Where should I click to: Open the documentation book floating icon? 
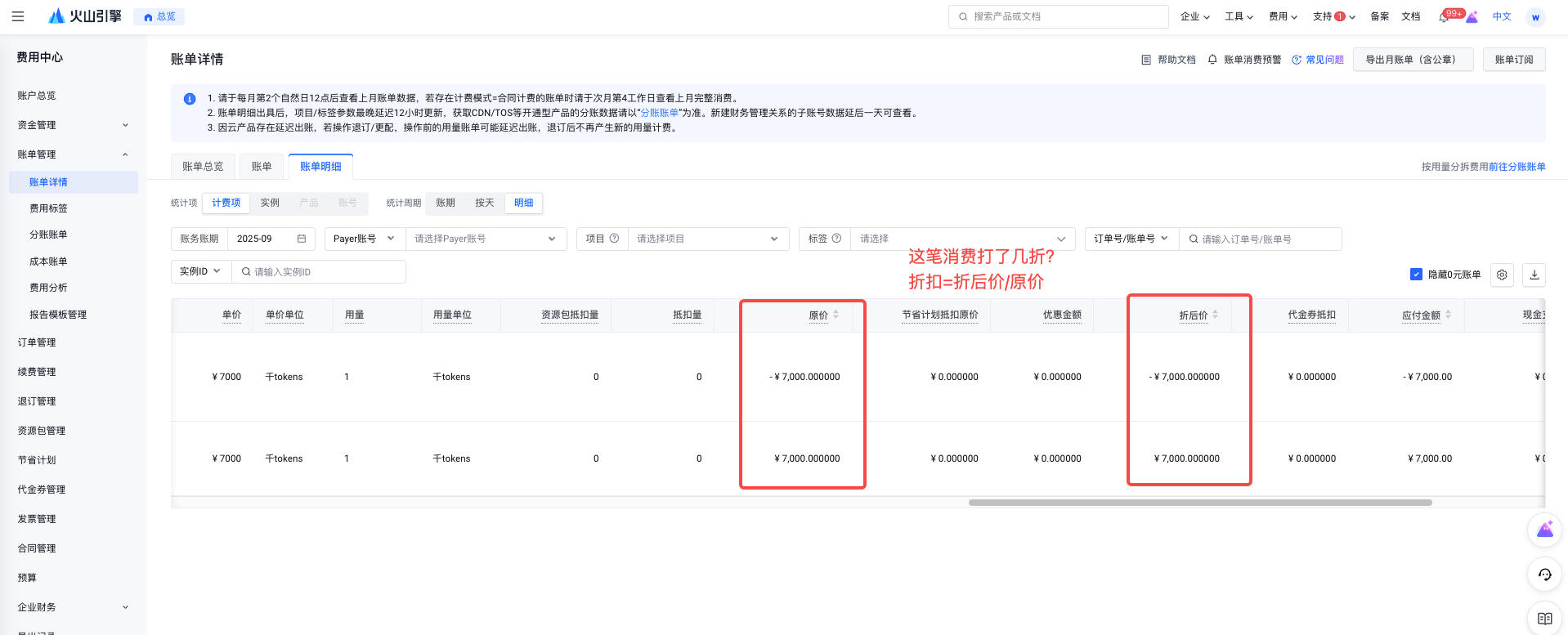coord(1545,619)
